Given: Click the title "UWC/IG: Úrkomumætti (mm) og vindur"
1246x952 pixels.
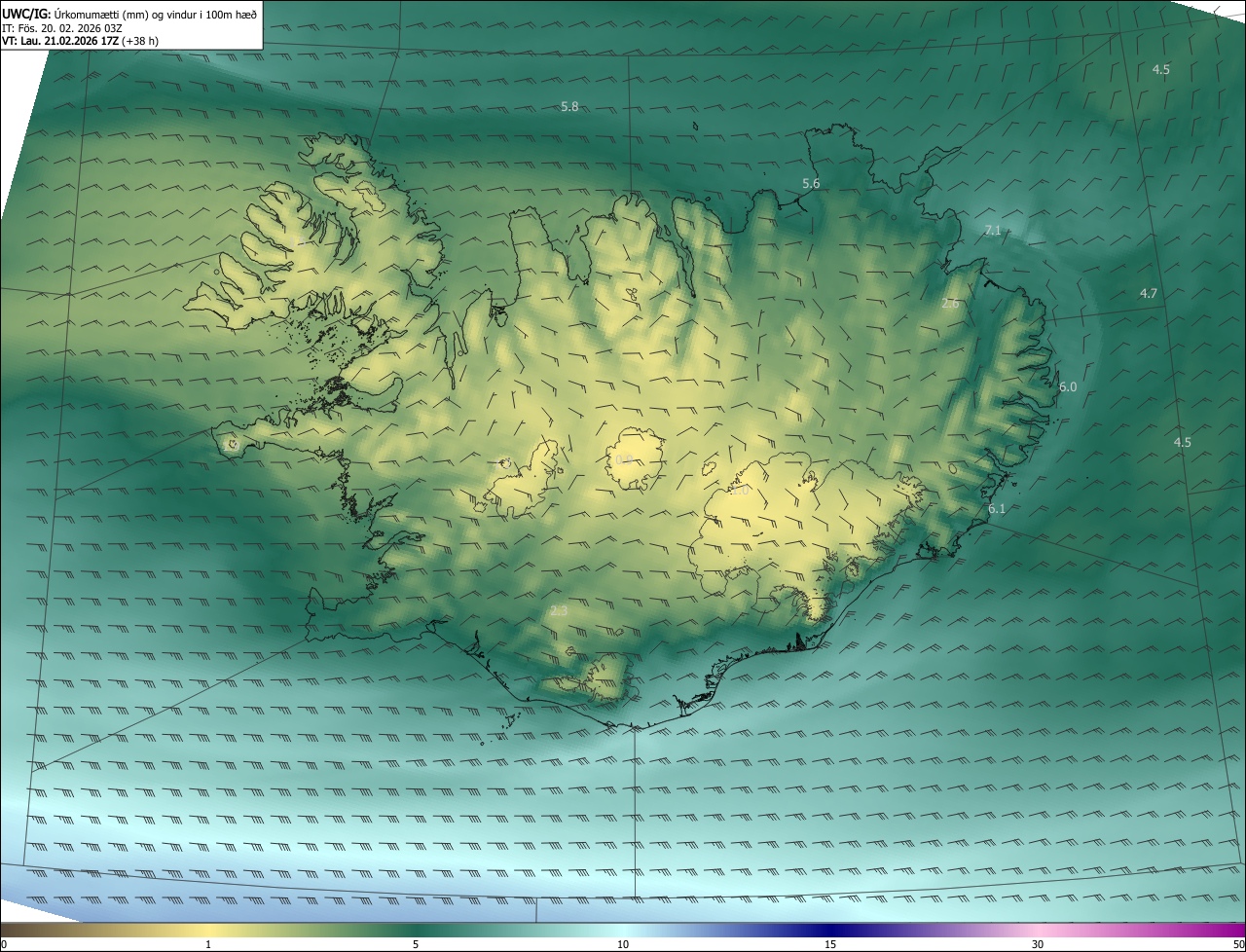Looking at the screenshot, I should point(103,14).
